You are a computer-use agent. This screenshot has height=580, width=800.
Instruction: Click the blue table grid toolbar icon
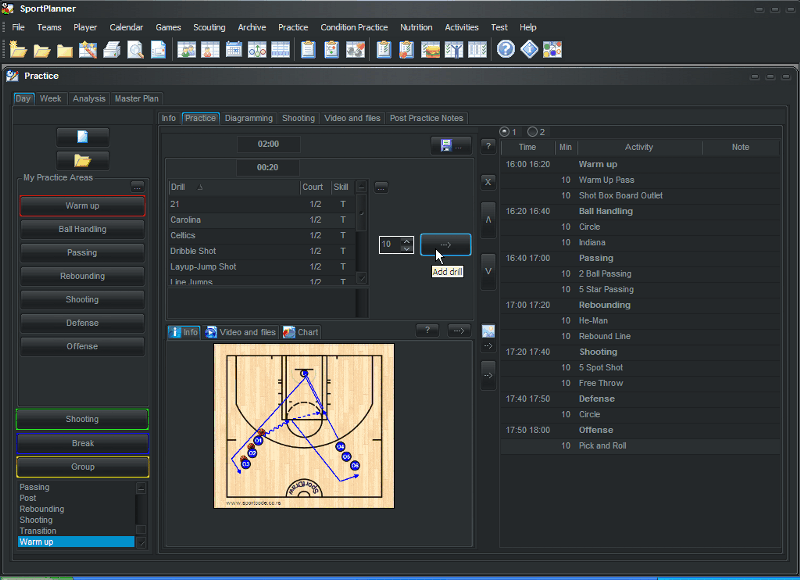[x=281, y=50]
